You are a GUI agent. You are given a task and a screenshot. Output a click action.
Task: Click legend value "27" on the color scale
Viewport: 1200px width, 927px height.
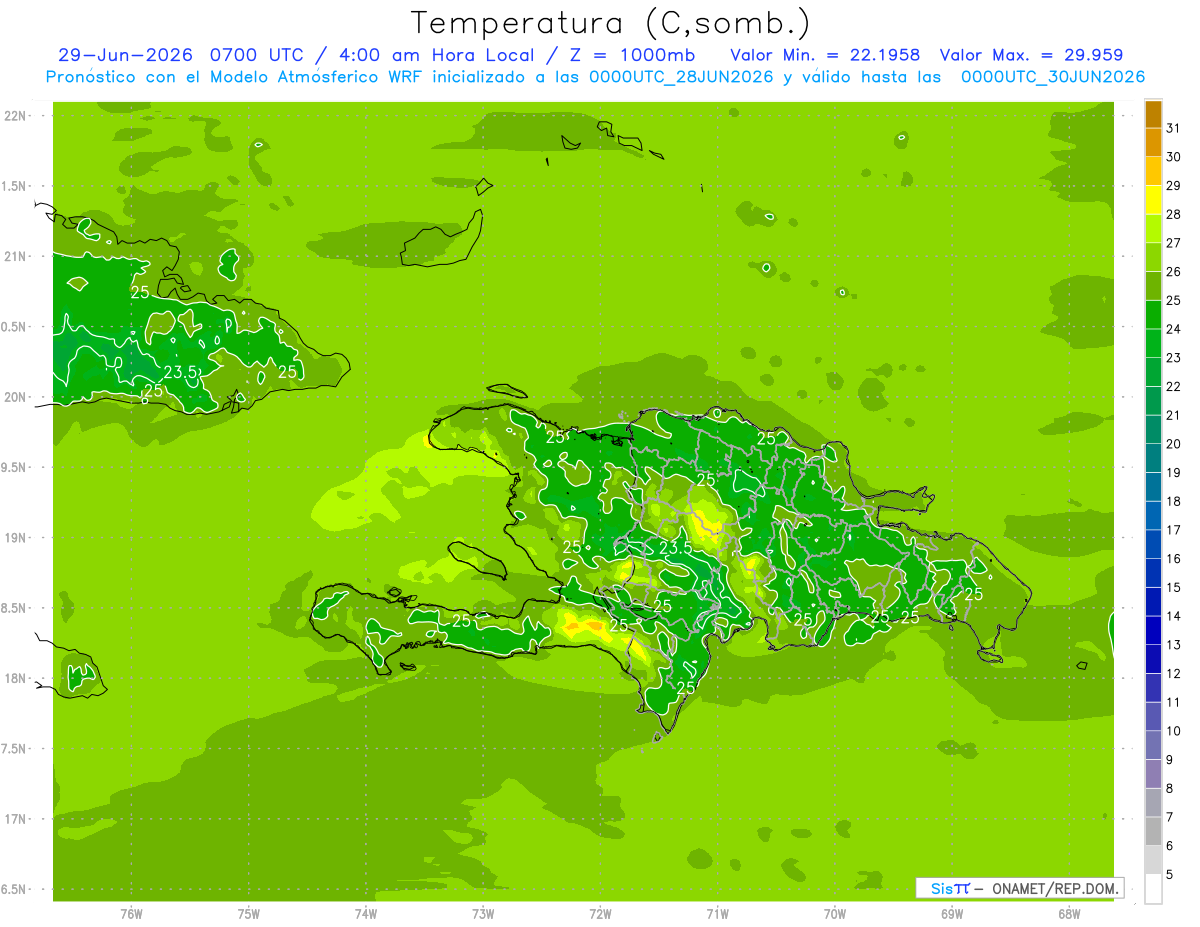(1174, 243)
